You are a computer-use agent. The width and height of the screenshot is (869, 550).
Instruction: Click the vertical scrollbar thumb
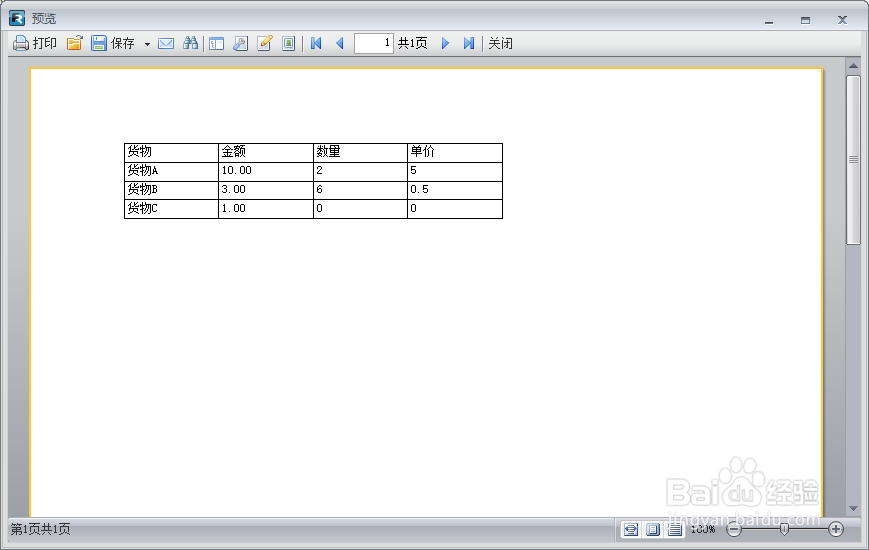click(x=853, y=160)
